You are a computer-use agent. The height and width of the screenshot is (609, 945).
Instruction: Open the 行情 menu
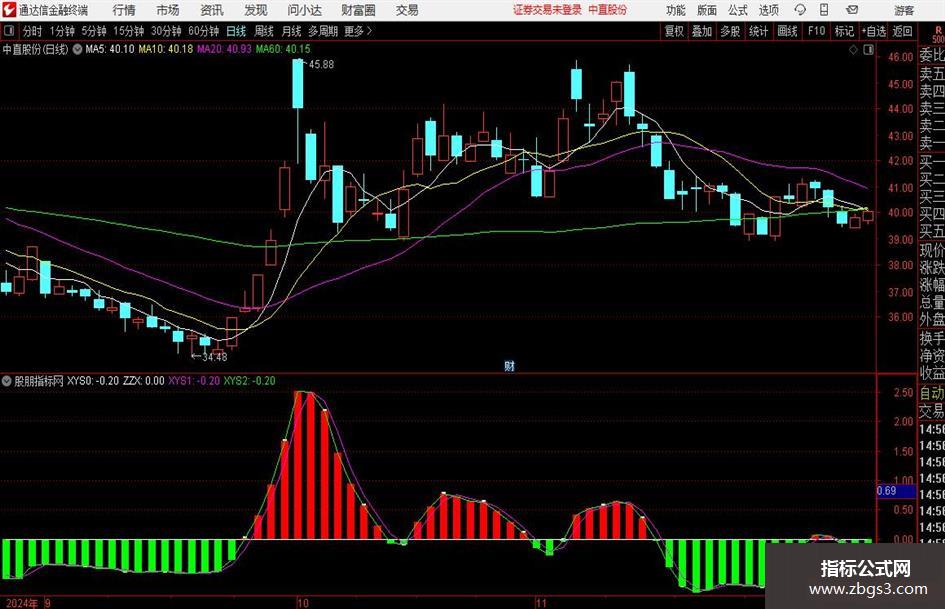click(x=124, y=10)
